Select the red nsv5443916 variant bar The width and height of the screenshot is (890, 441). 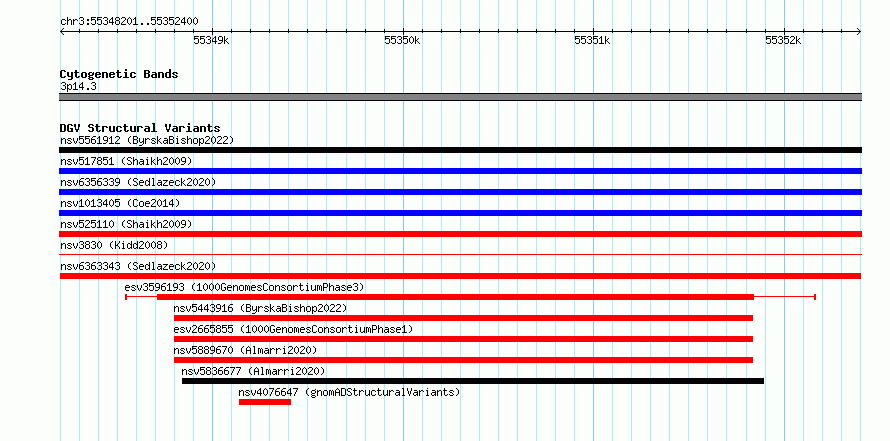tap(463, 318)
